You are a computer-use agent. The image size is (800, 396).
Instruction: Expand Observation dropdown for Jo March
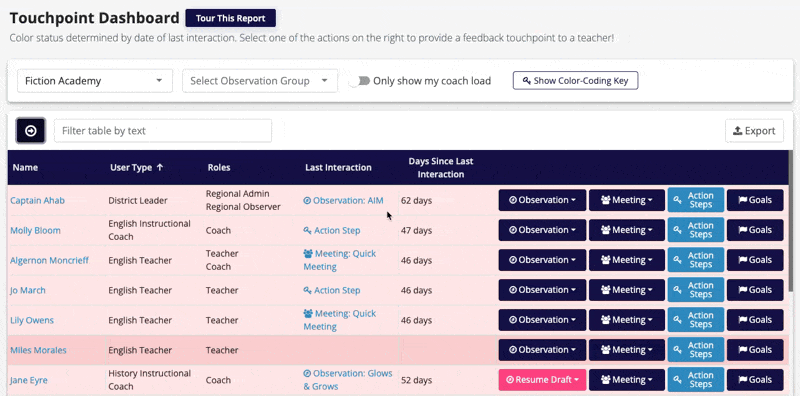pos(542,290)
